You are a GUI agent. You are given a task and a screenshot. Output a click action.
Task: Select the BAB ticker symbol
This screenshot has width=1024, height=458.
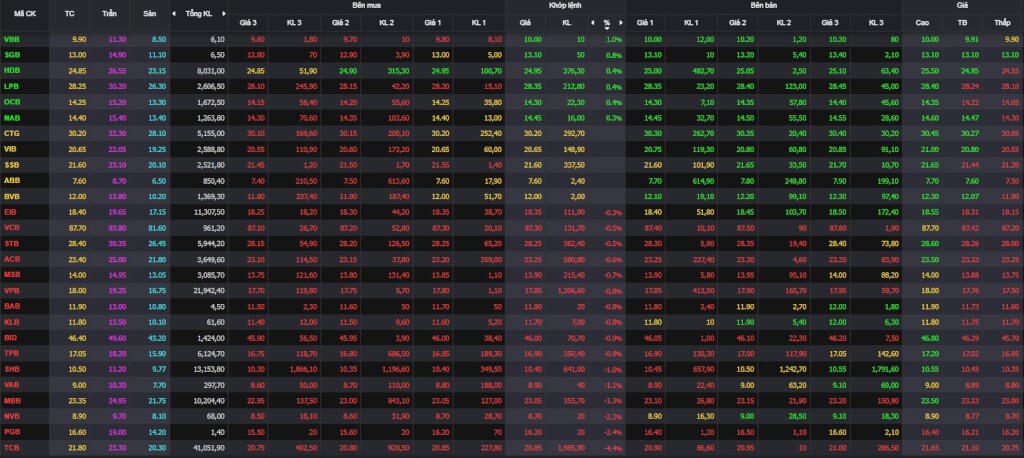12,306
